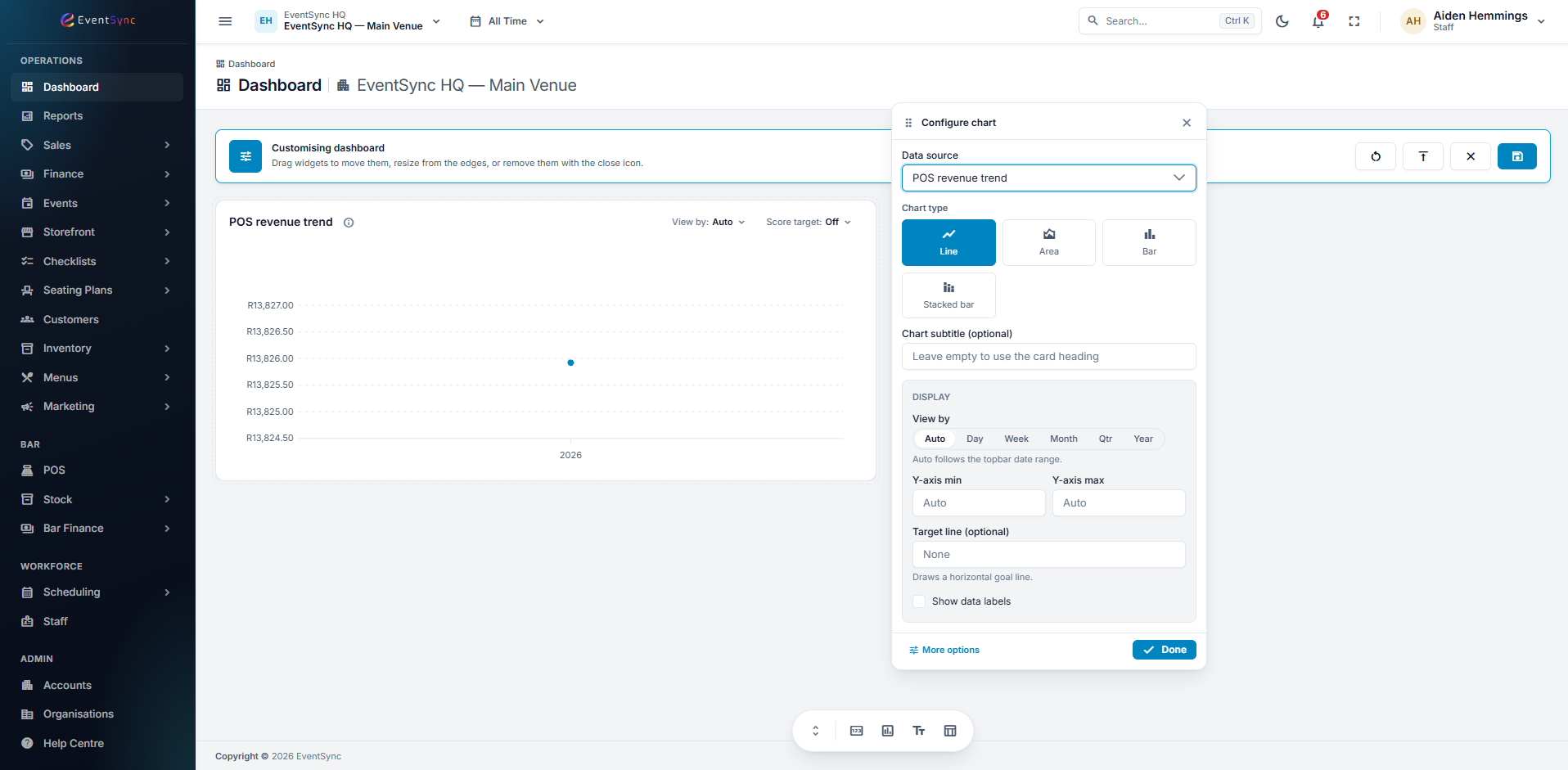The width and height of the screenshot is (1568, 770).
Task: Click the Staff badge icon in sidebar
Action: click(x=27, y=621)
